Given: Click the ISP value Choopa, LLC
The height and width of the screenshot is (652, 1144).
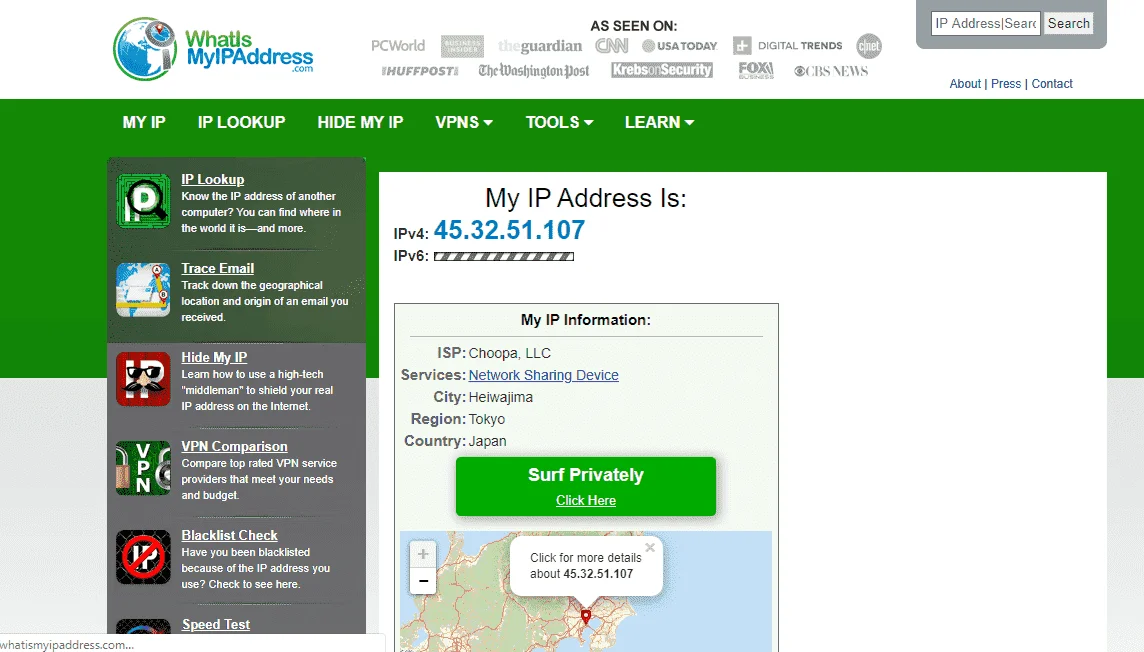Looking at the screenshot, I should (509, 353).
